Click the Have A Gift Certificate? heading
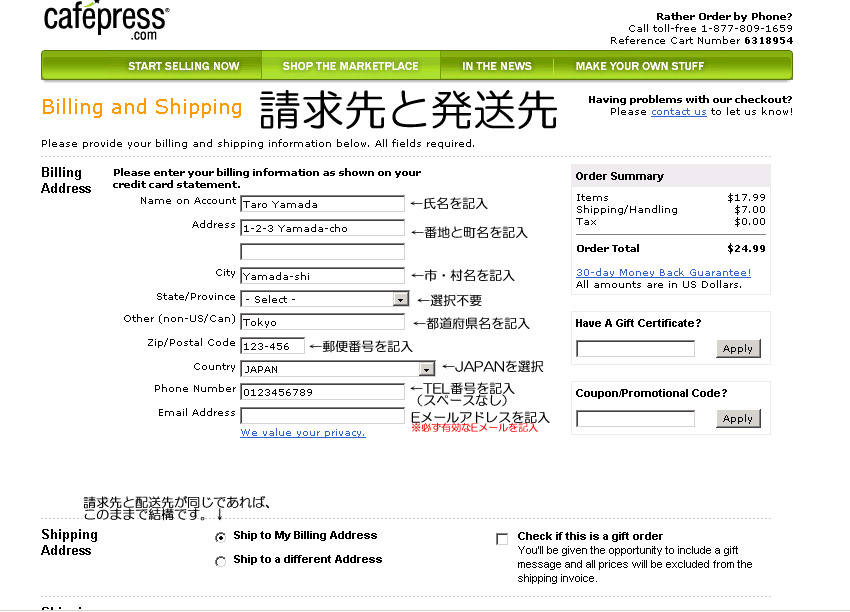The width and height of the screenshot is (850, 612). point(638,323)
